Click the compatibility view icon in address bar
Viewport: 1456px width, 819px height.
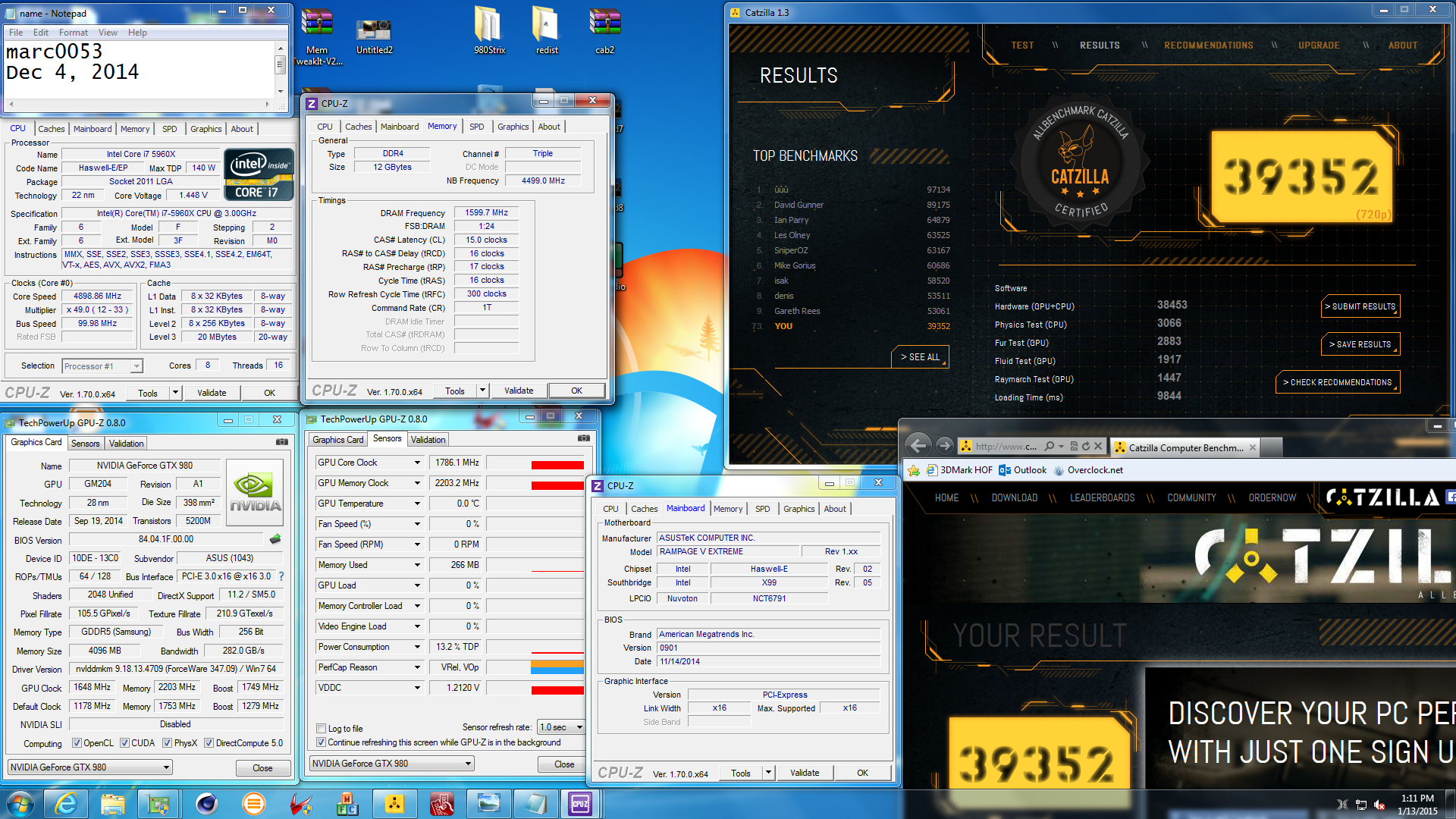pos(1074,447)
